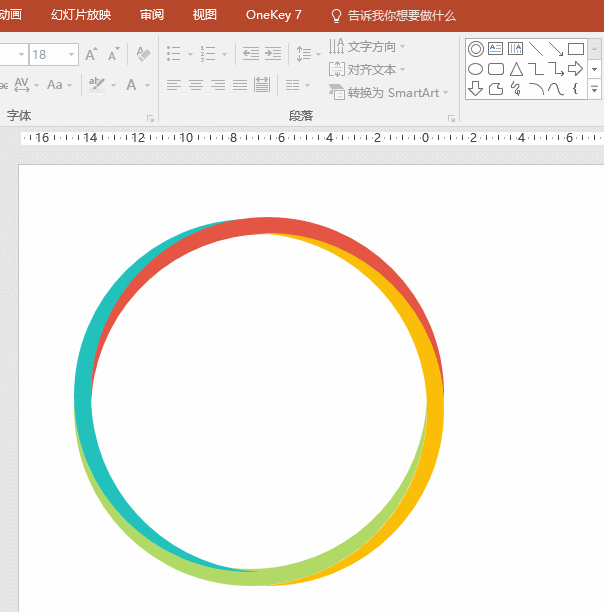This screenshot has height=612, width=604.
Task: Select the right arrow shape
Action: click(576, 69)
